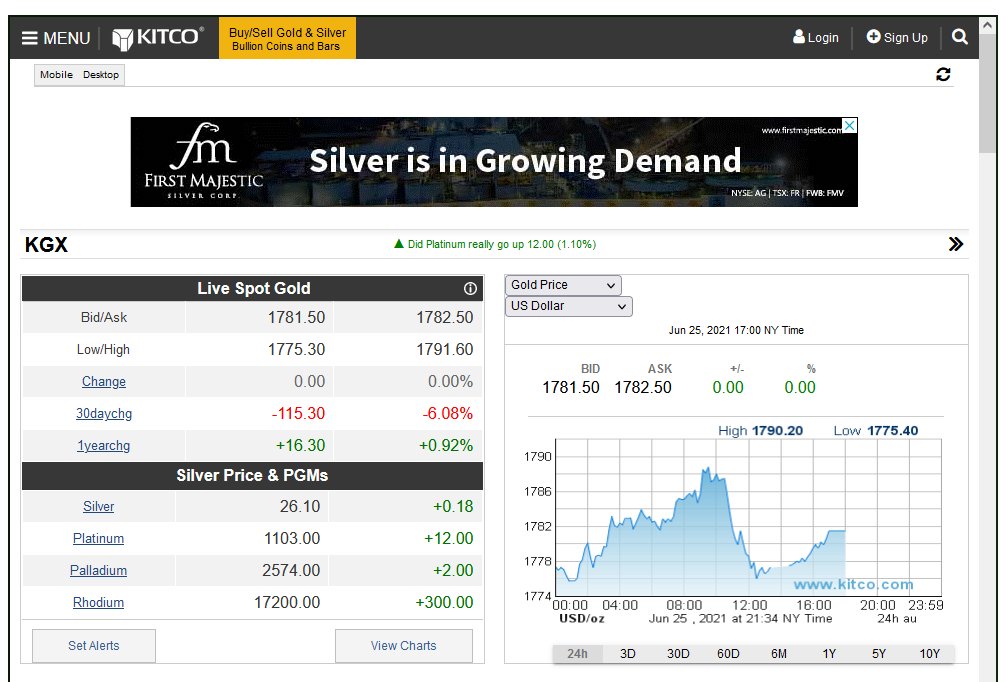Click the Sign Up plus icon
The image size is (1007, 682).
(873, 37)
